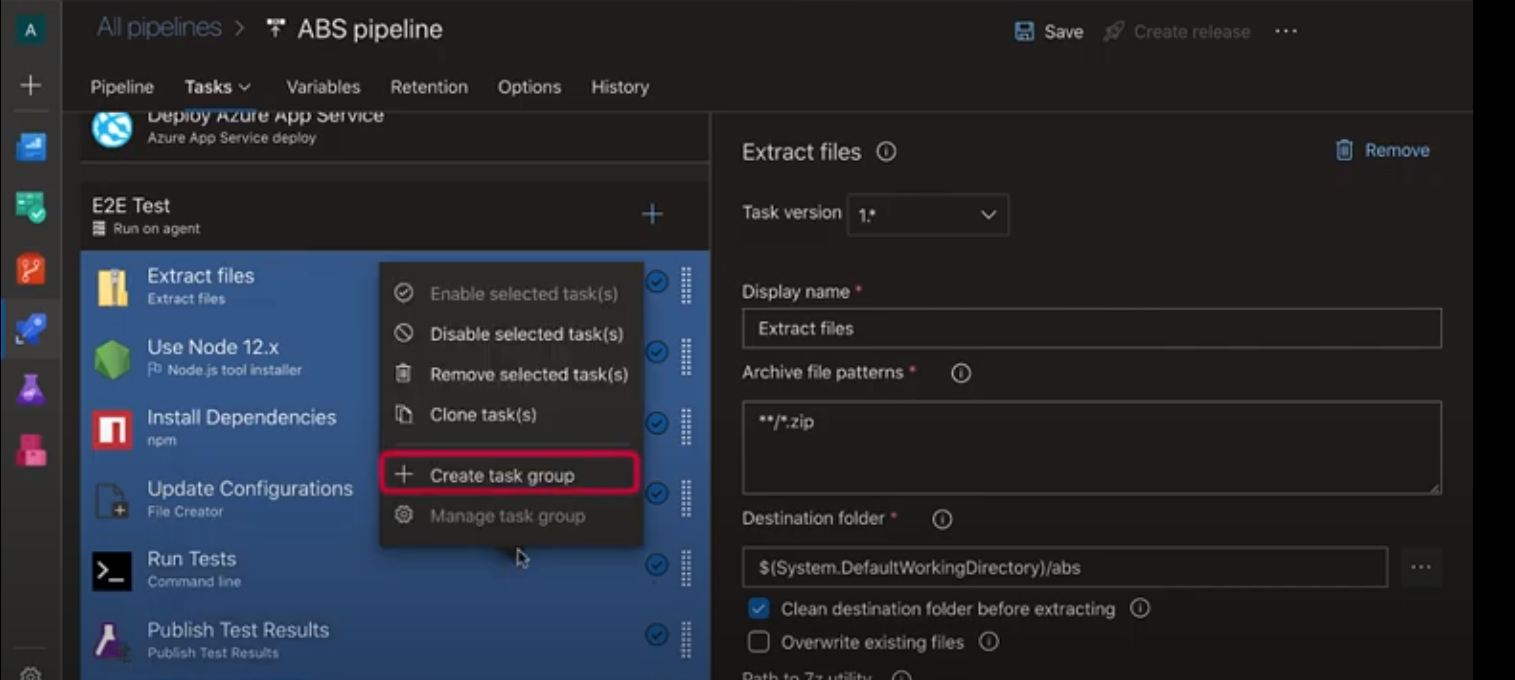Click ellipsis browse button for Destination folder
The image size is (1515, 680).
tap(1420, 567)
